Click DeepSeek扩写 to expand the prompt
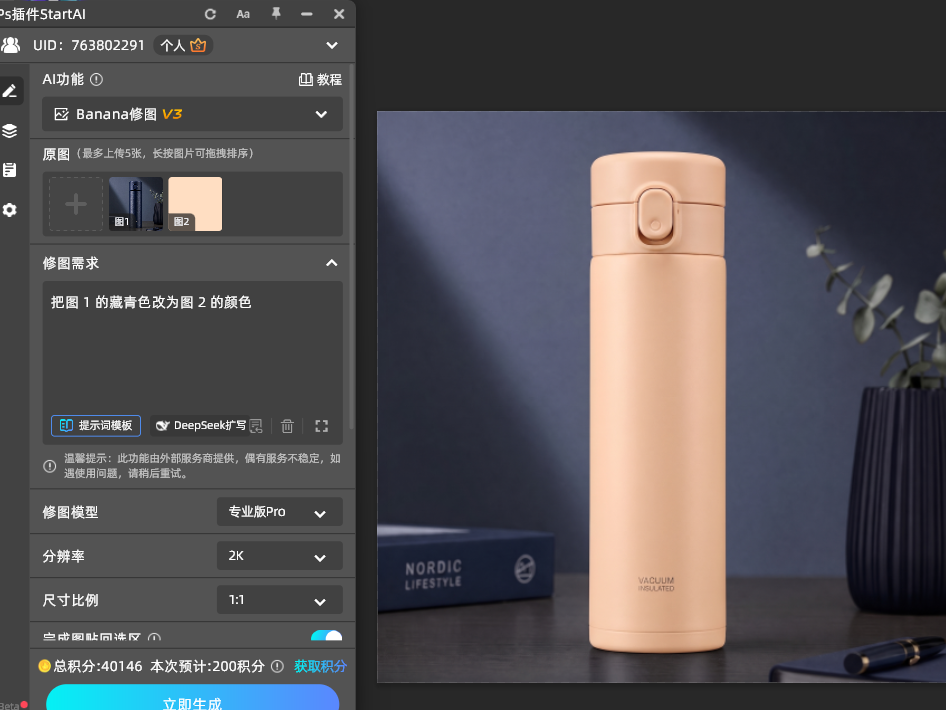Screen dimensions: 946x710 click(x=201, y=425)
